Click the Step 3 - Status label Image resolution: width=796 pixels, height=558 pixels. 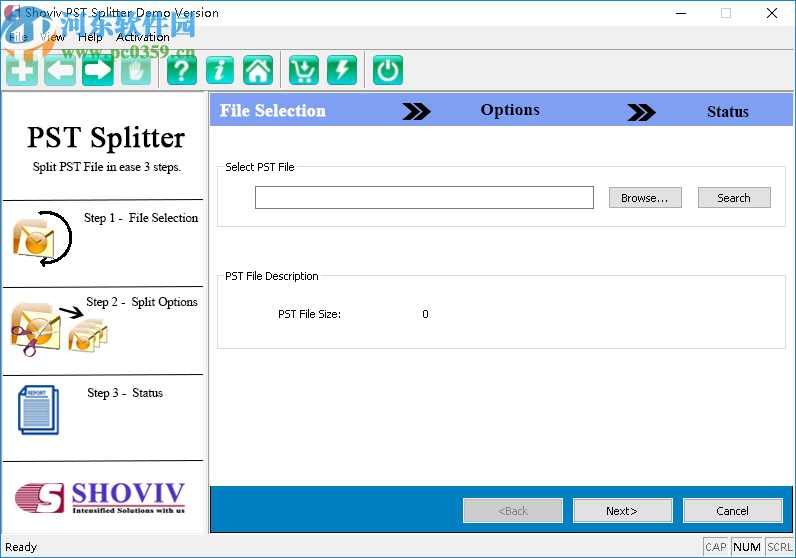click(125, 393)
